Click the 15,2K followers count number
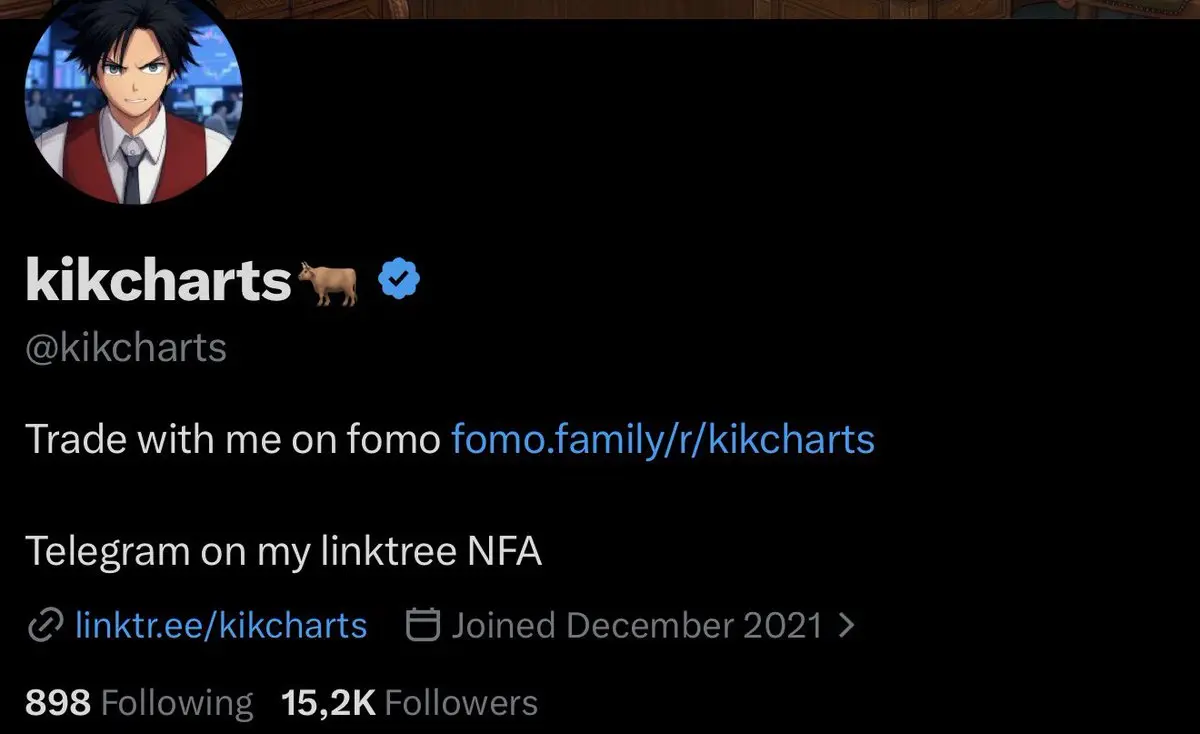This screenshot has width=1200, height=734. pyautogui.click(x=329, y=703)
